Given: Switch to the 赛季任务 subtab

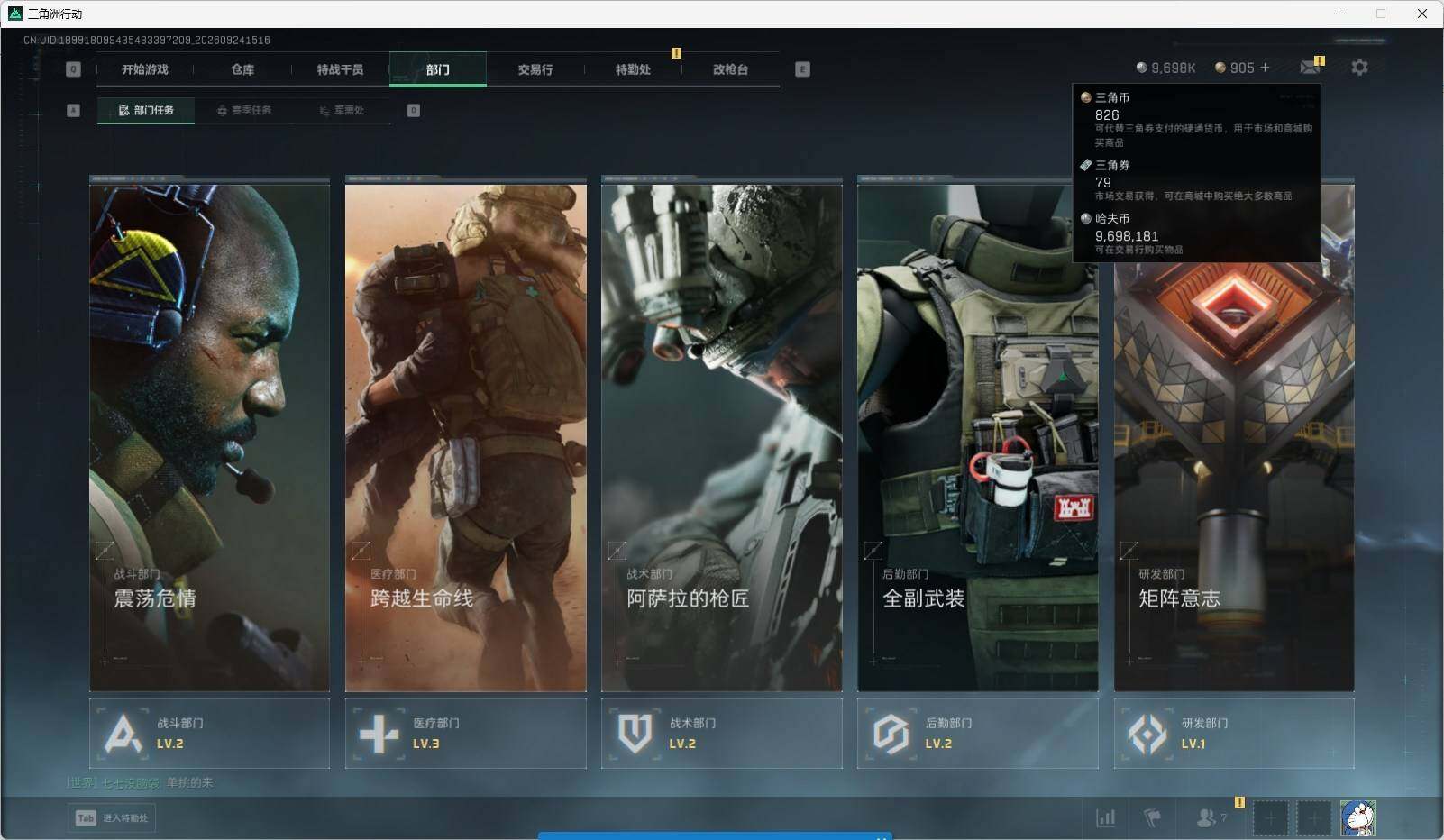Looking at the screenshot, I should pos(243,110).
